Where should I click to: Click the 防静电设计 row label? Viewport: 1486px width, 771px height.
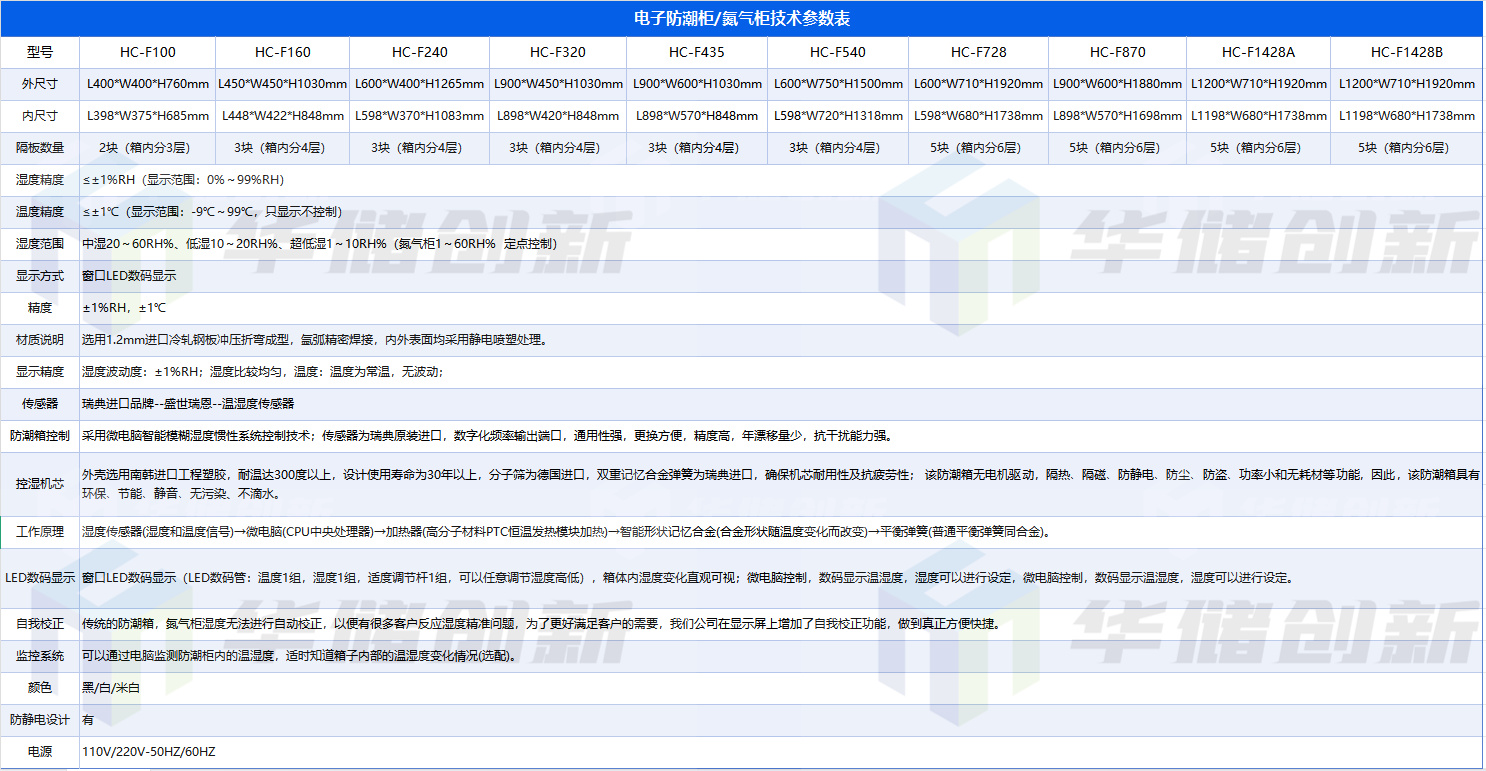40,720
